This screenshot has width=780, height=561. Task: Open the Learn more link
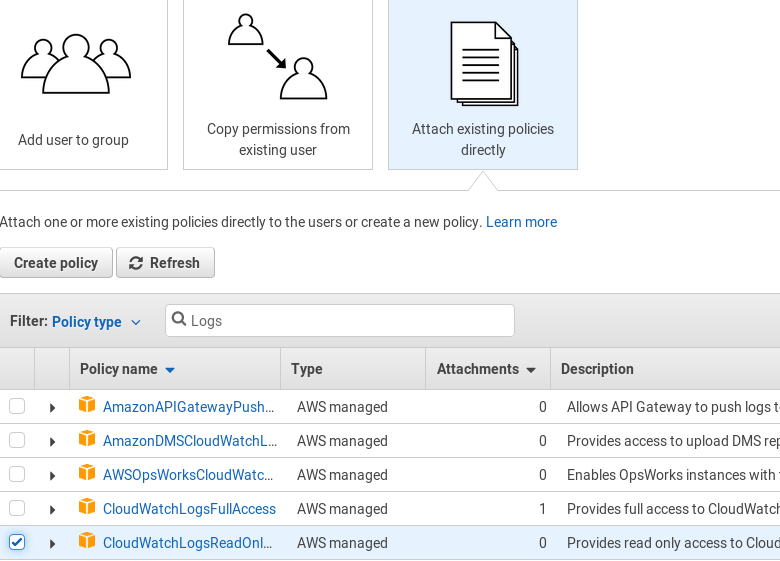point(521,222)
